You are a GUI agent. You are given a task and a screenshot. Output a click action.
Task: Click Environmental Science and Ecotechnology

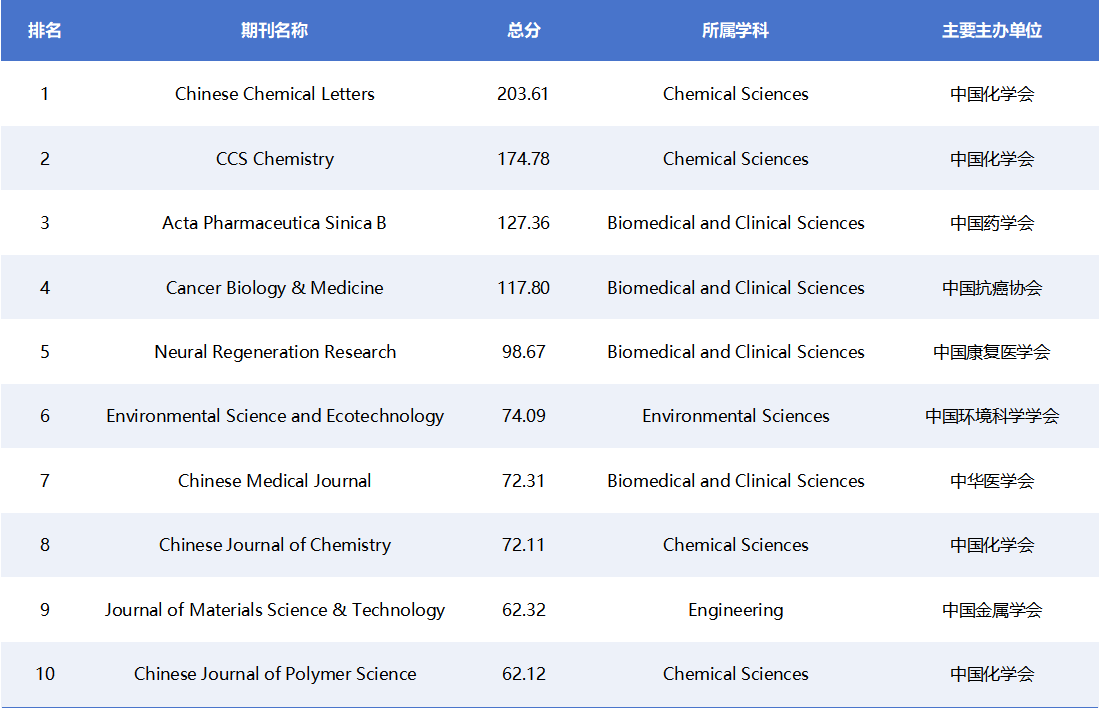[274, 416]
